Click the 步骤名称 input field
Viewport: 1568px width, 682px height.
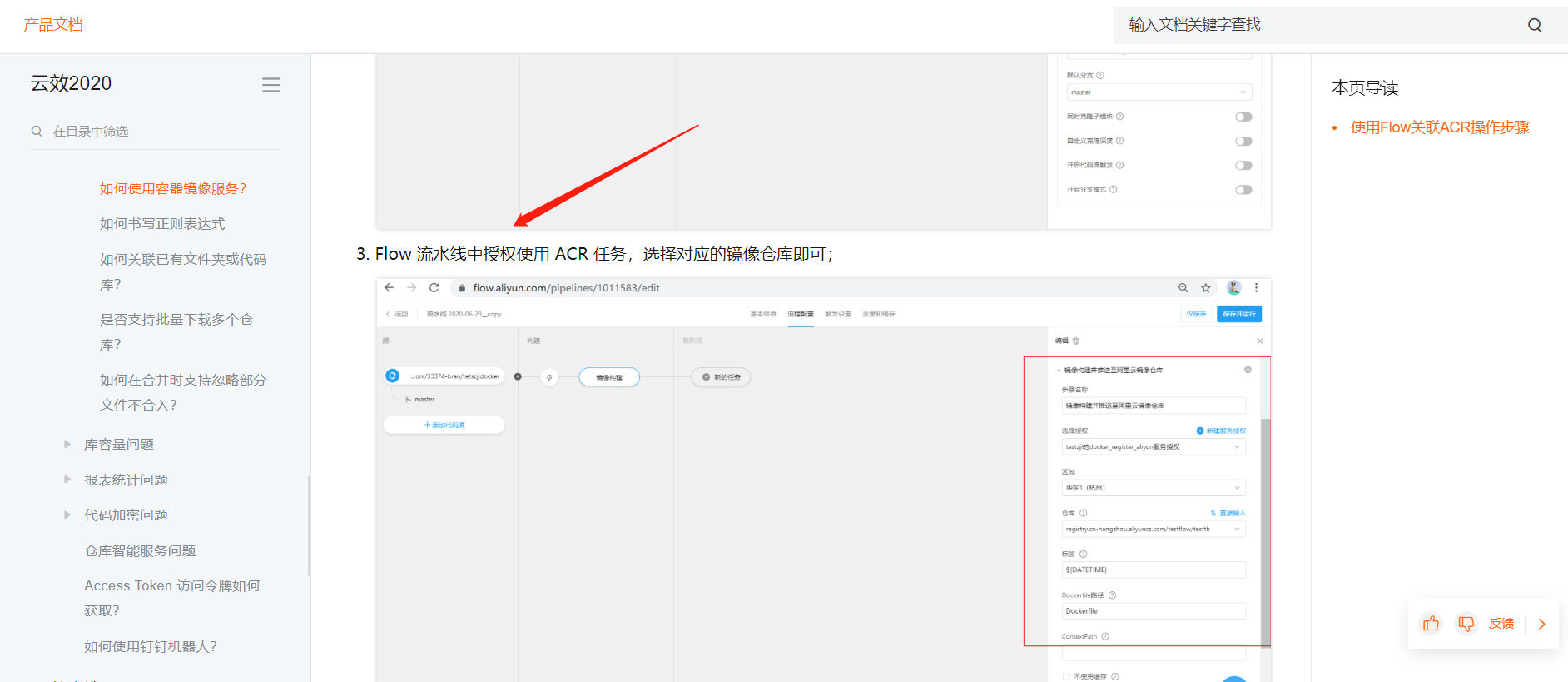click(x=1154, y=406)
